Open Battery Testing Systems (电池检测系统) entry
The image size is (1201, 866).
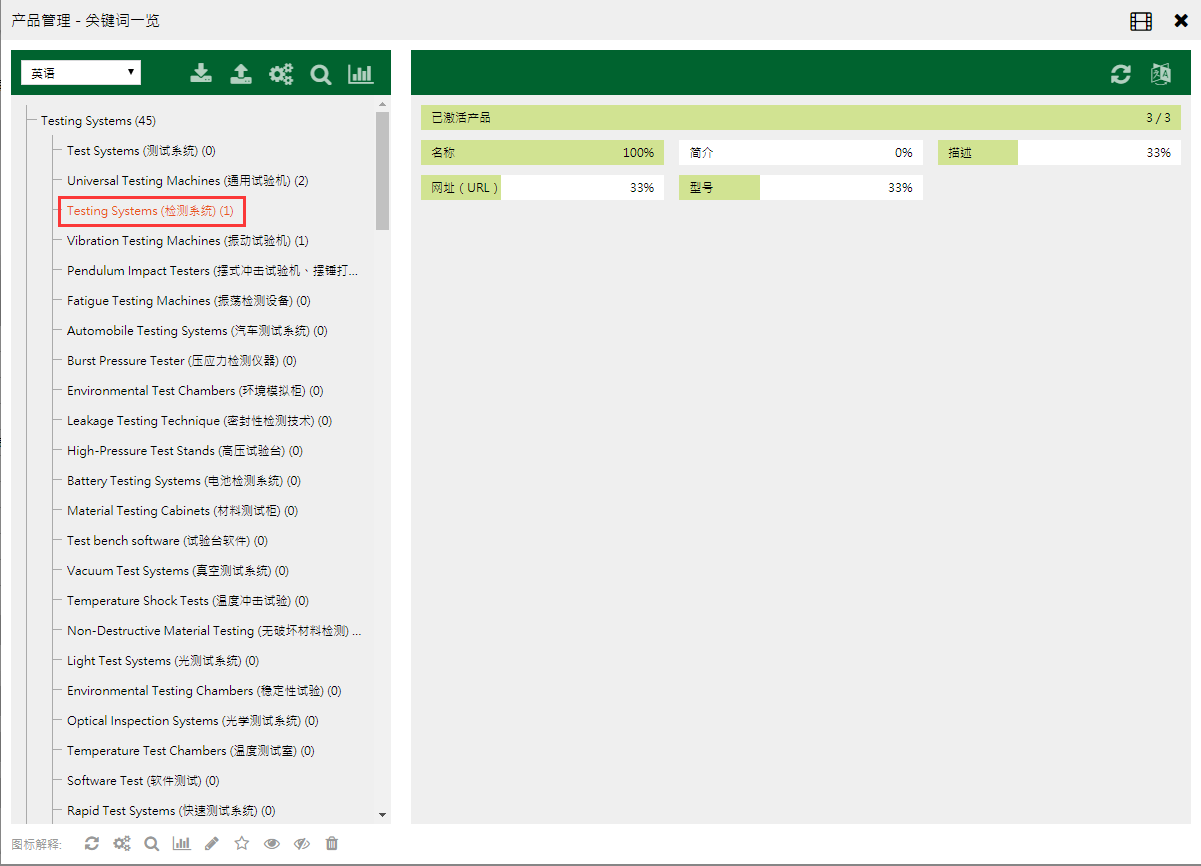click(183, 481)
